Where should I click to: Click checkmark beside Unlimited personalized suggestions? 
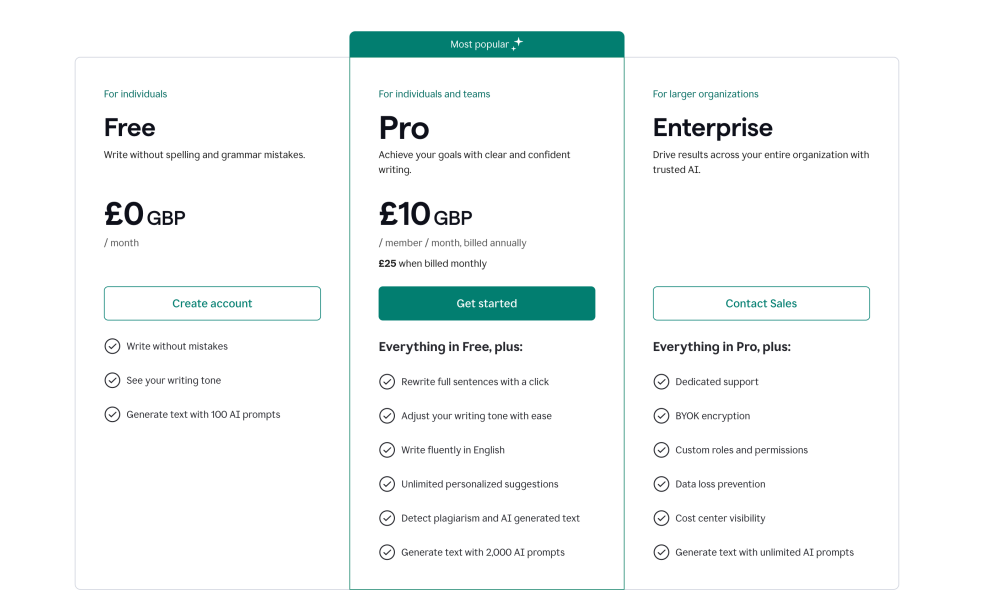coord(387,484)
